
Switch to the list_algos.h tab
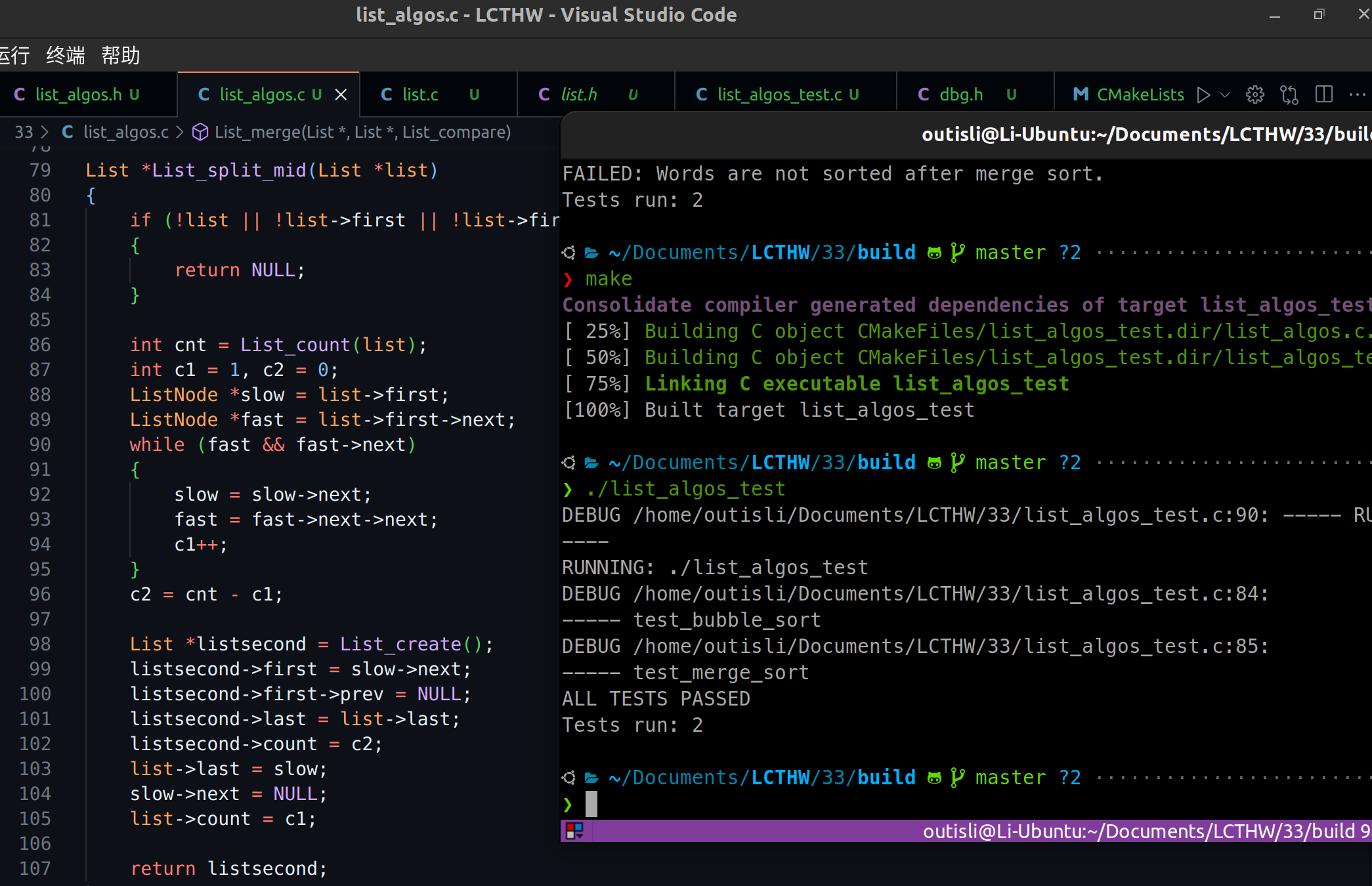click(78, 95)
